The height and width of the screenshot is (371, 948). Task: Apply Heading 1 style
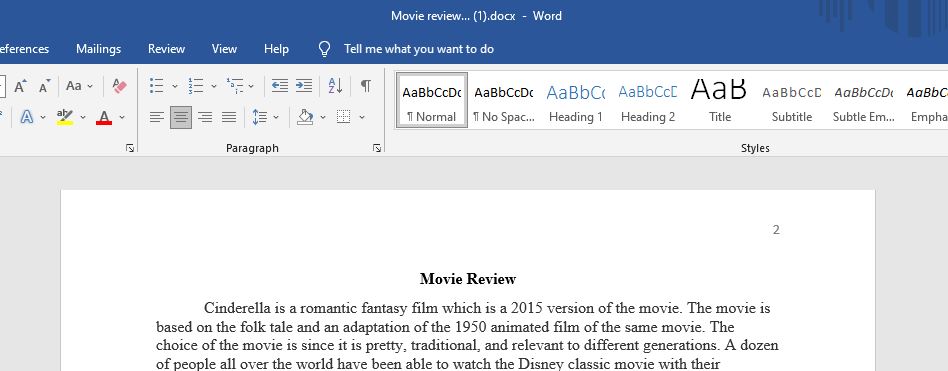pyautogui.click(x=576, y=100)
